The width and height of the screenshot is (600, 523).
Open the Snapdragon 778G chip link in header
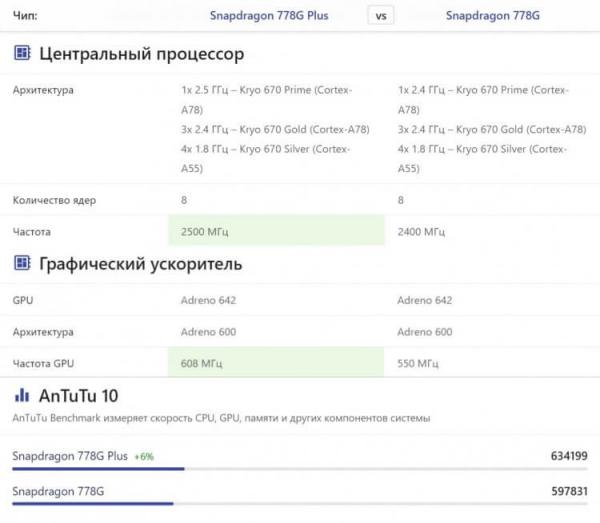click(492, 16)
